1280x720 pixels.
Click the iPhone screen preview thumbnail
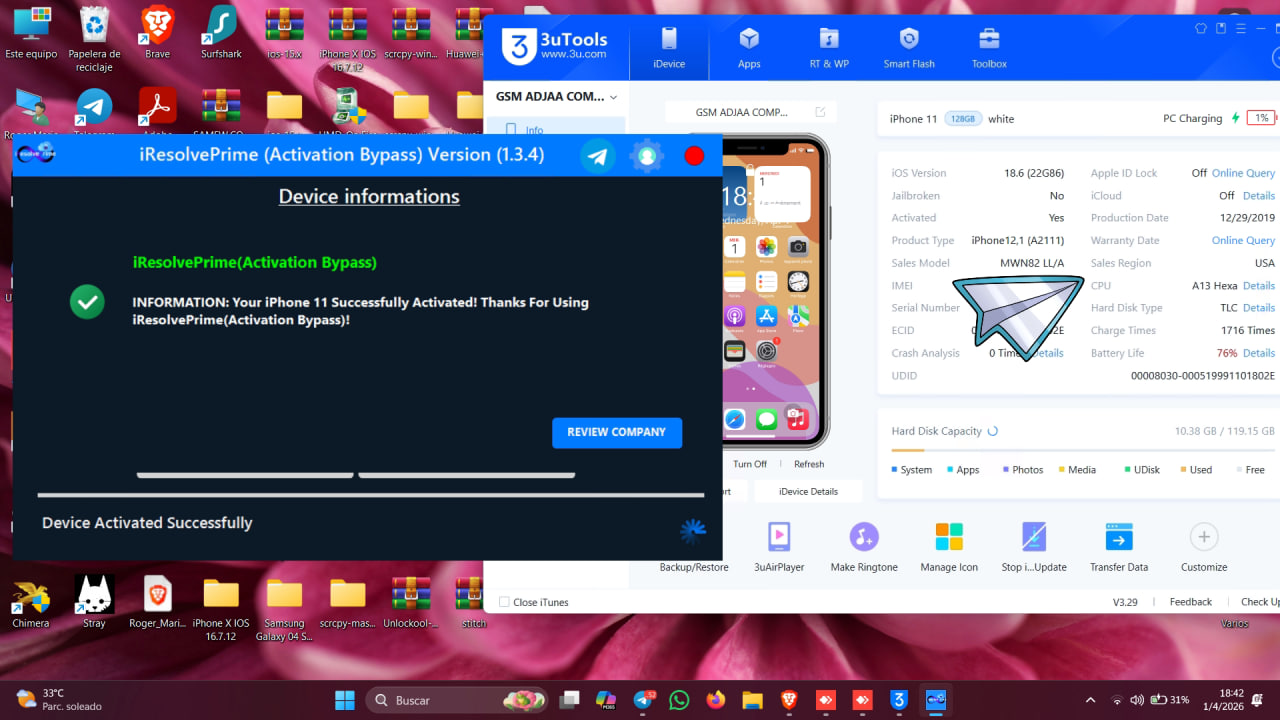point(774,291)
